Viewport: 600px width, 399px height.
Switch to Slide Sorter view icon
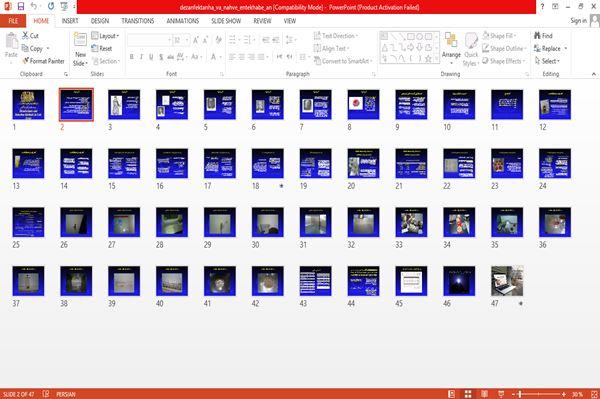[x=468, y=394]
